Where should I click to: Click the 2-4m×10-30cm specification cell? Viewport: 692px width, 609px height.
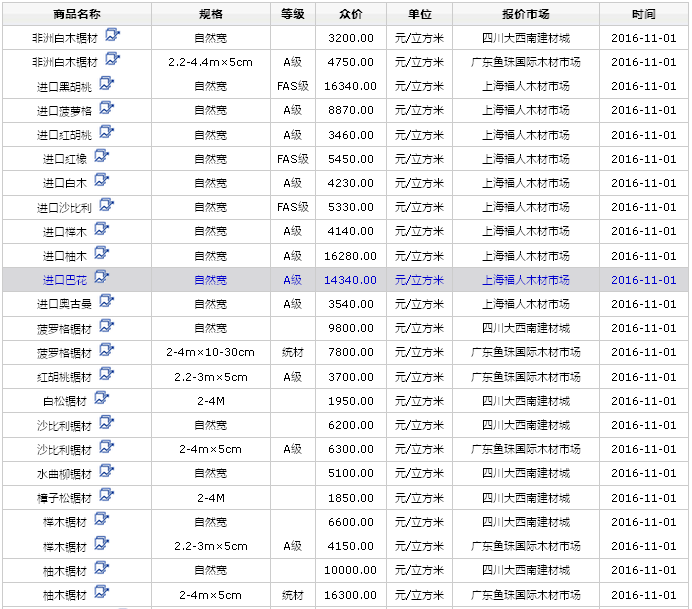click(210, 353)
